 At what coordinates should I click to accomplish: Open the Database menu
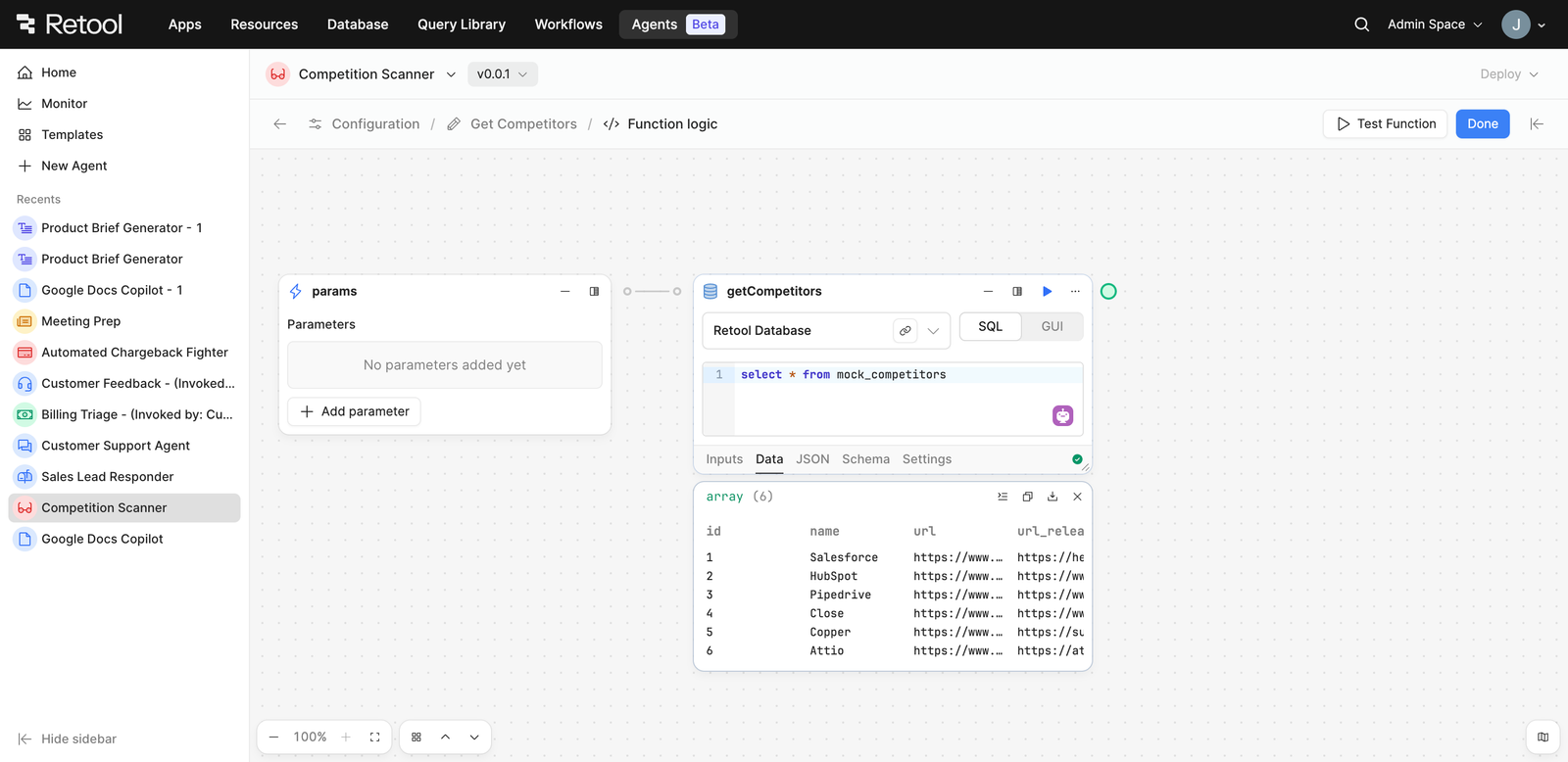point(358,24)
